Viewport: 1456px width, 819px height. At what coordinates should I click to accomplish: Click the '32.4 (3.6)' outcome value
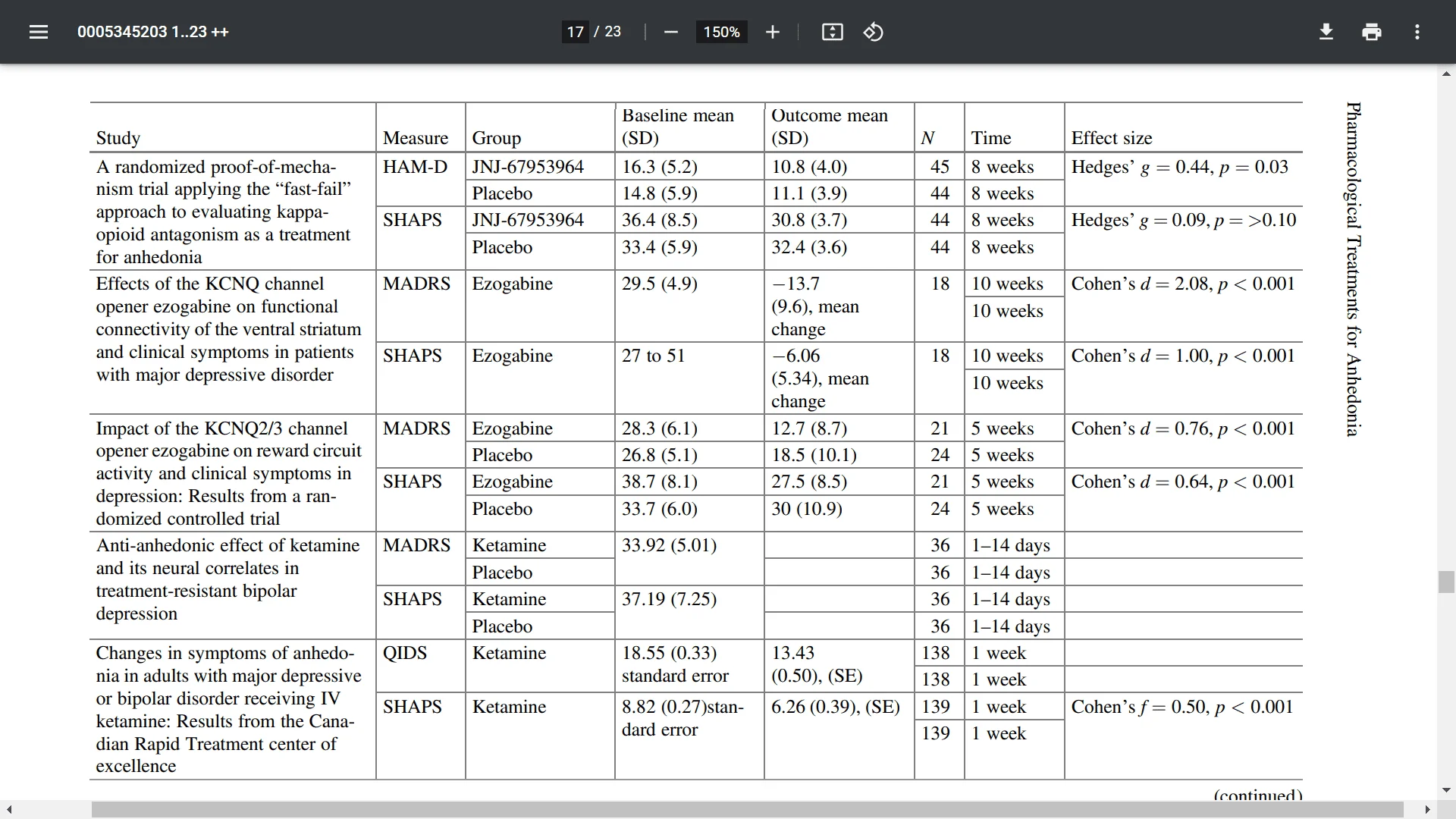click(809, 247)
